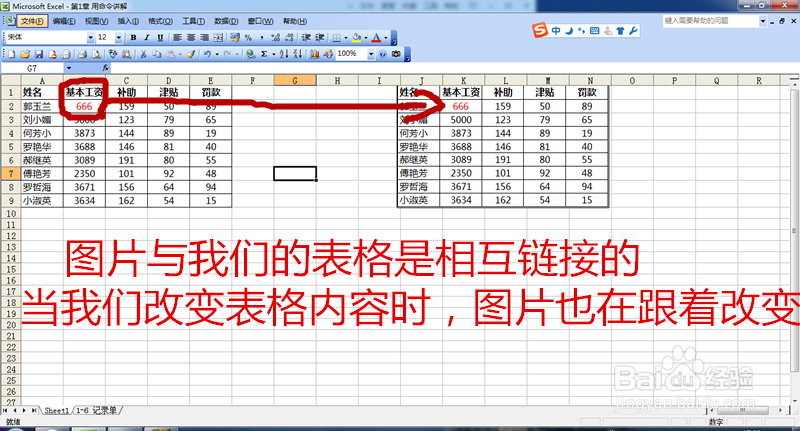This screenshot has height=431, width=800.
Task: Toggle Bold formatting button
Action: tap(133, 37)
